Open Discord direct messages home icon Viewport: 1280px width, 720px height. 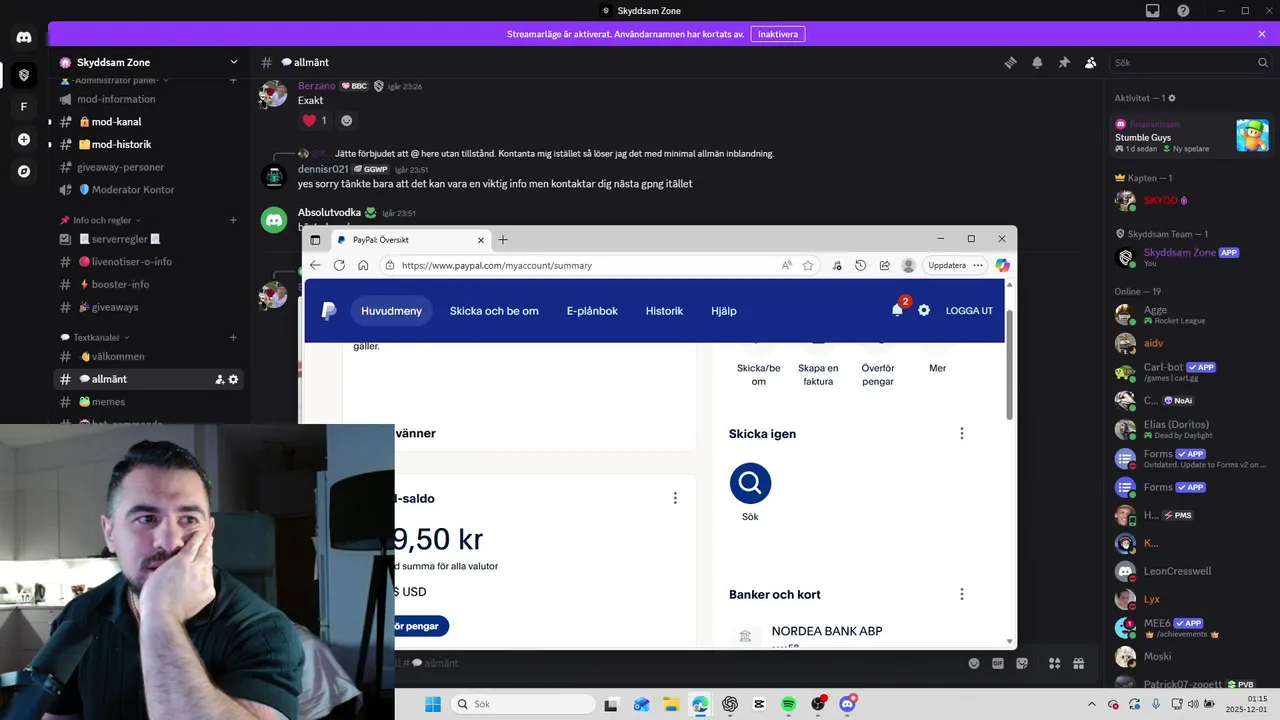click(x=24, y=38)
